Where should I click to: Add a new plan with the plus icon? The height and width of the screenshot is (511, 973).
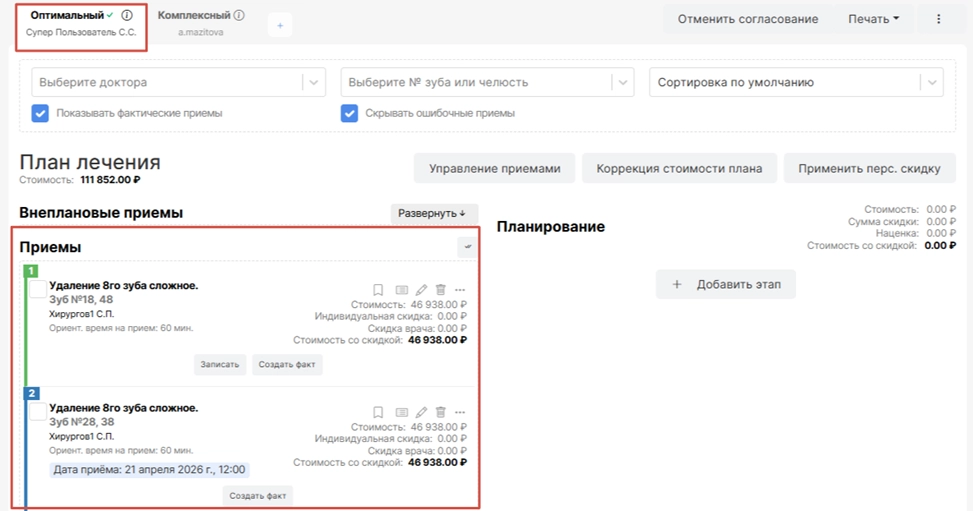point(280,26)
